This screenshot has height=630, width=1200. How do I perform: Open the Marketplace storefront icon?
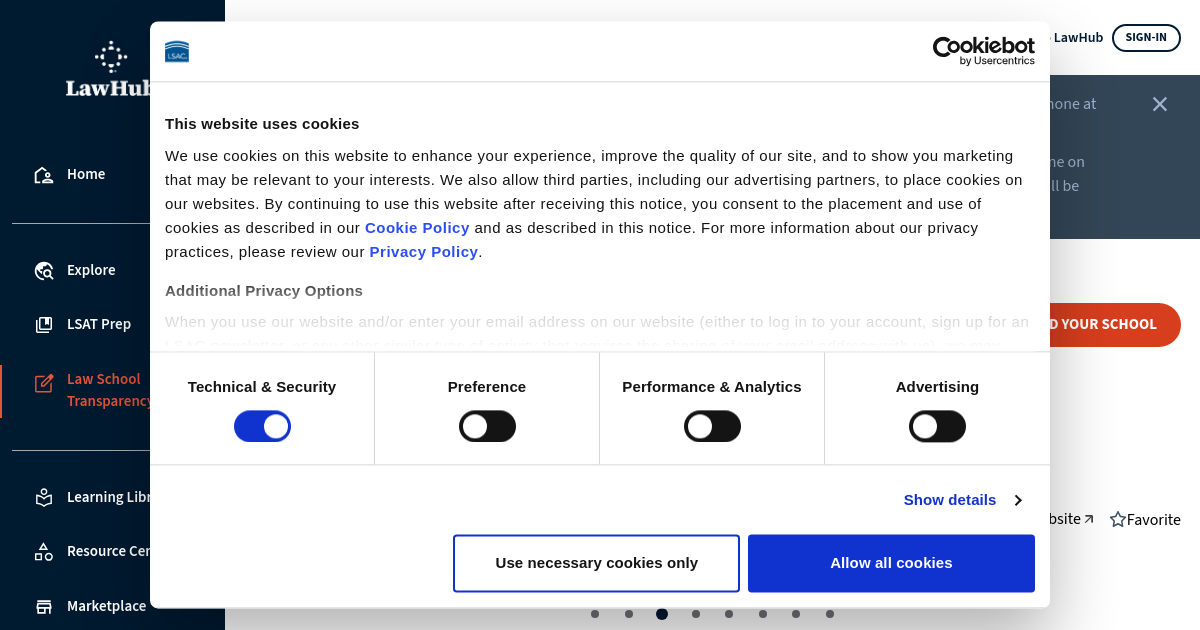point(44,607)
